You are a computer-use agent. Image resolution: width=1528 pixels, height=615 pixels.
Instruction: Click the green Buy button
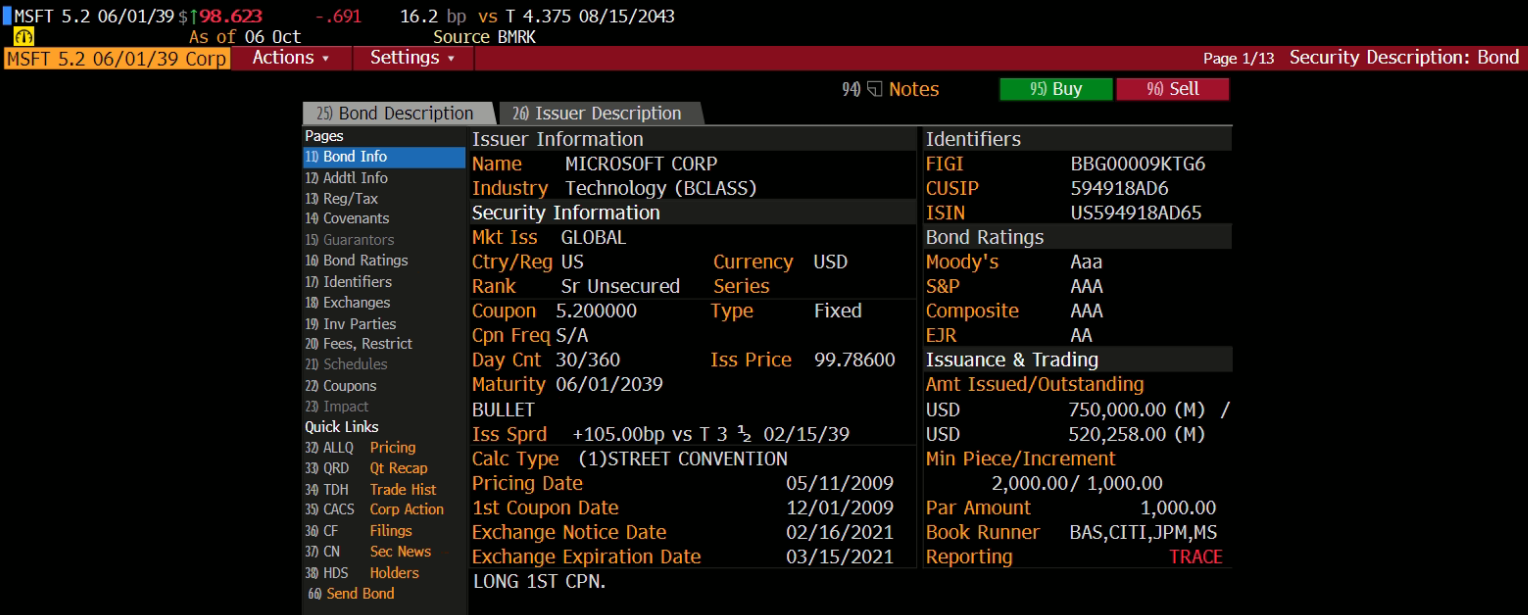1056,89
